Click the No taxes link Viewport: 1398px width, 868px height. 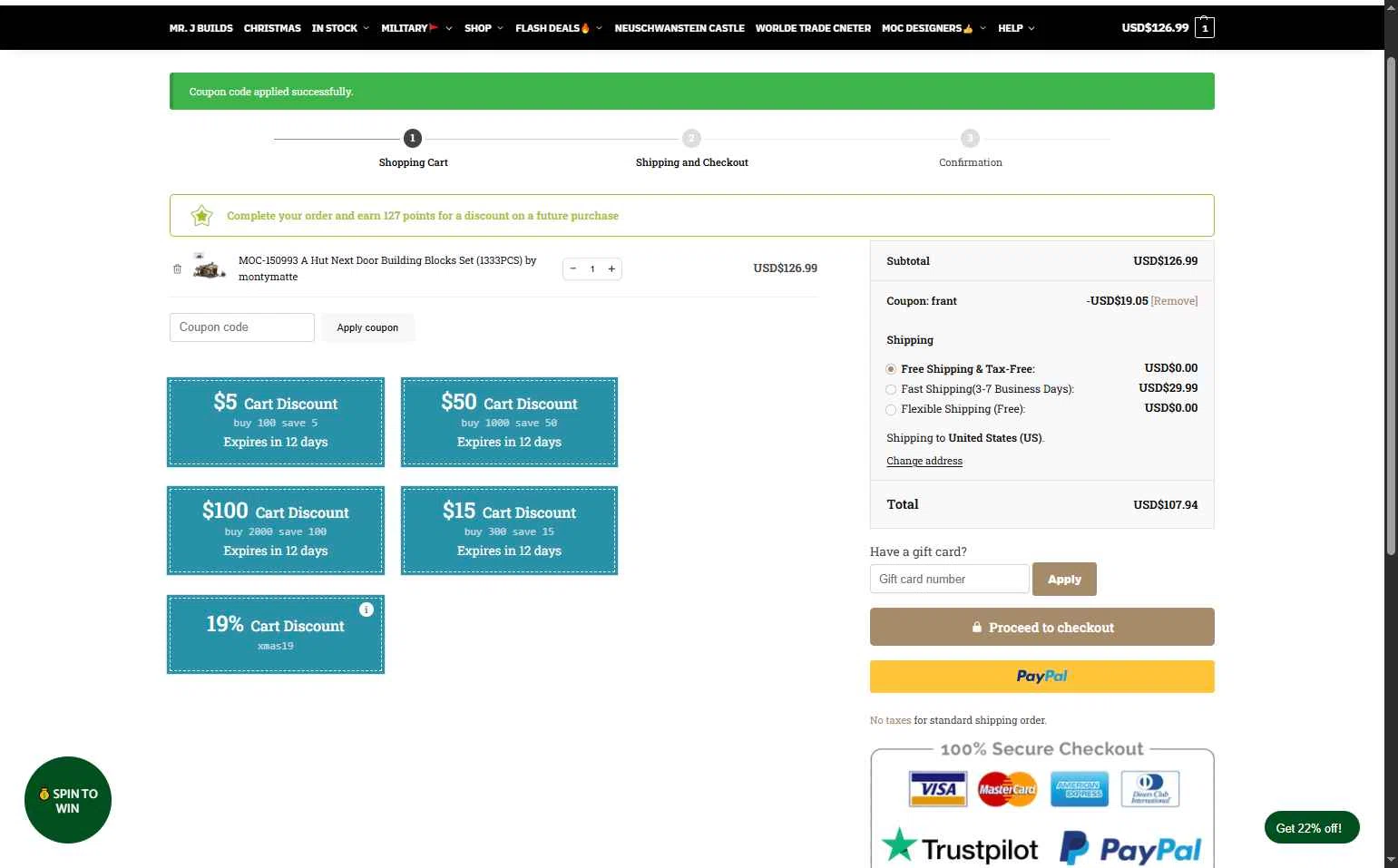(x=890, y=720)
